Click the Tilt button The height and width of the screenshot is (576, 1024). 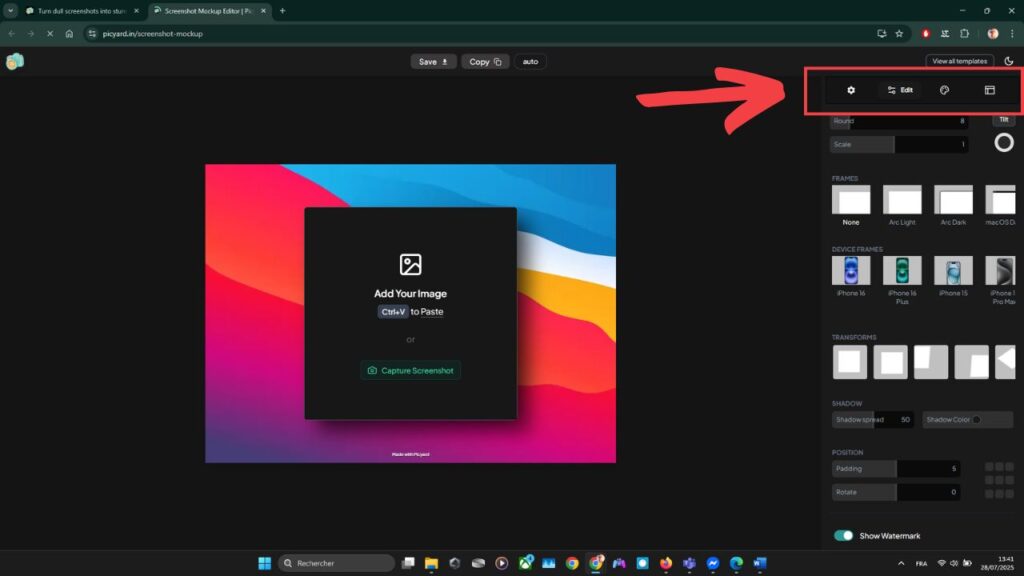[1004, 120]
